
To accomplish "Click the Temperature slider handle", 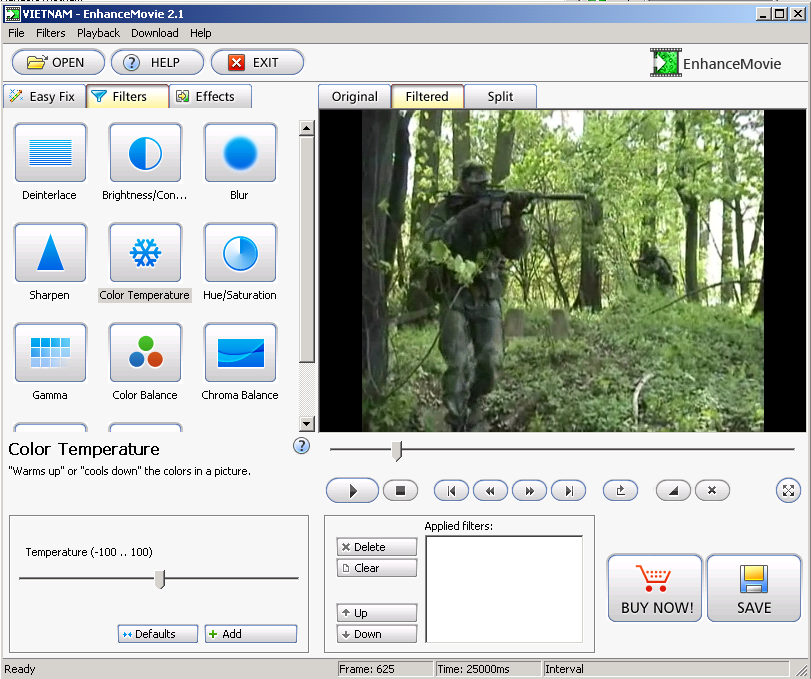I will click(160, 578).
